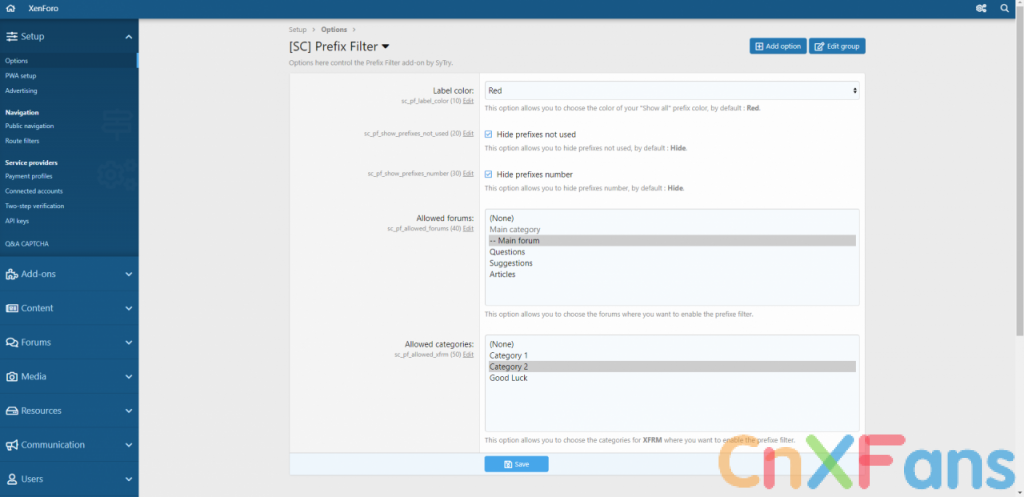
Task: Open the Label color dropdown
Action: point(671,91)
